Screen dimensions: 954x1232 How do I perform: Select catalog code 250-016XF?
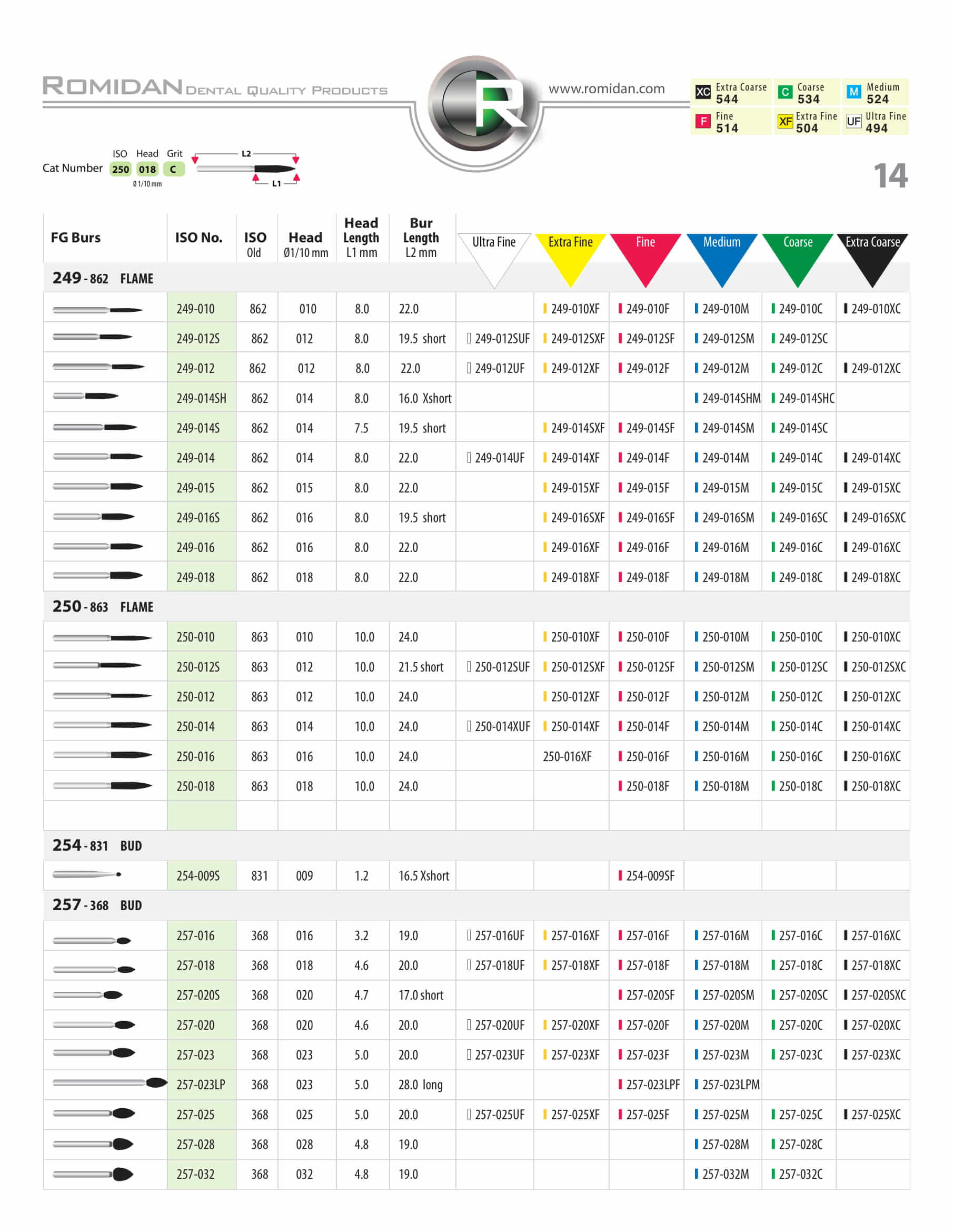[567, 756]
